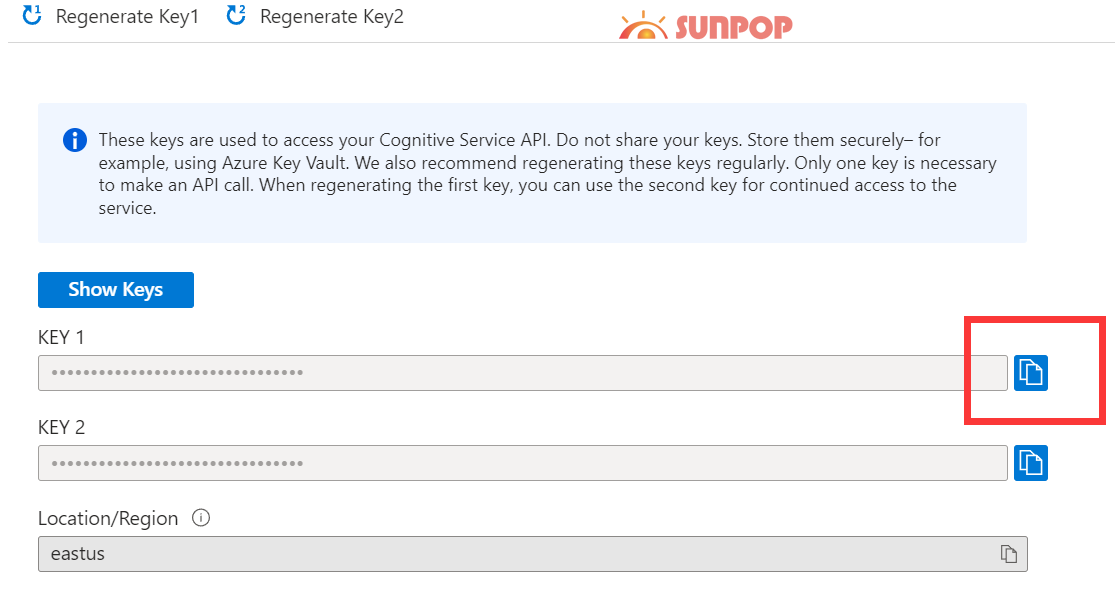Select the Regenerate Key2 text label
Viewport: 1115px width, 592px height.
[x=331, y=17]
